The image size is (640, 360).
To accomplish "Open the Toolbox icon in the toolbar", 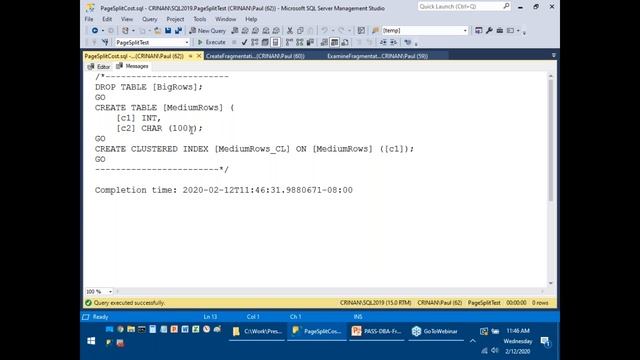I will [500, 31].
